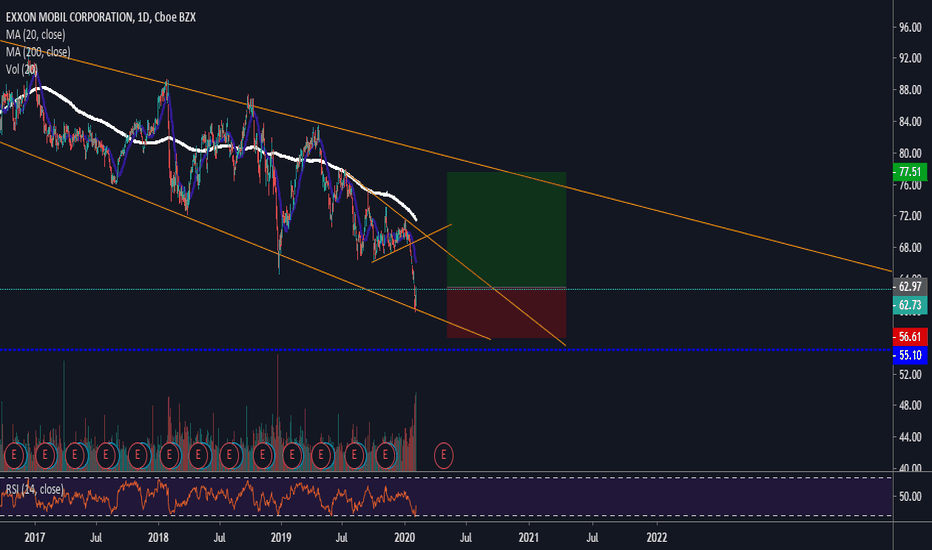Select the MA (20, close) legend
Image resolution: width=932 pixels, height=550 pixels.
click(x=36, y=34)
